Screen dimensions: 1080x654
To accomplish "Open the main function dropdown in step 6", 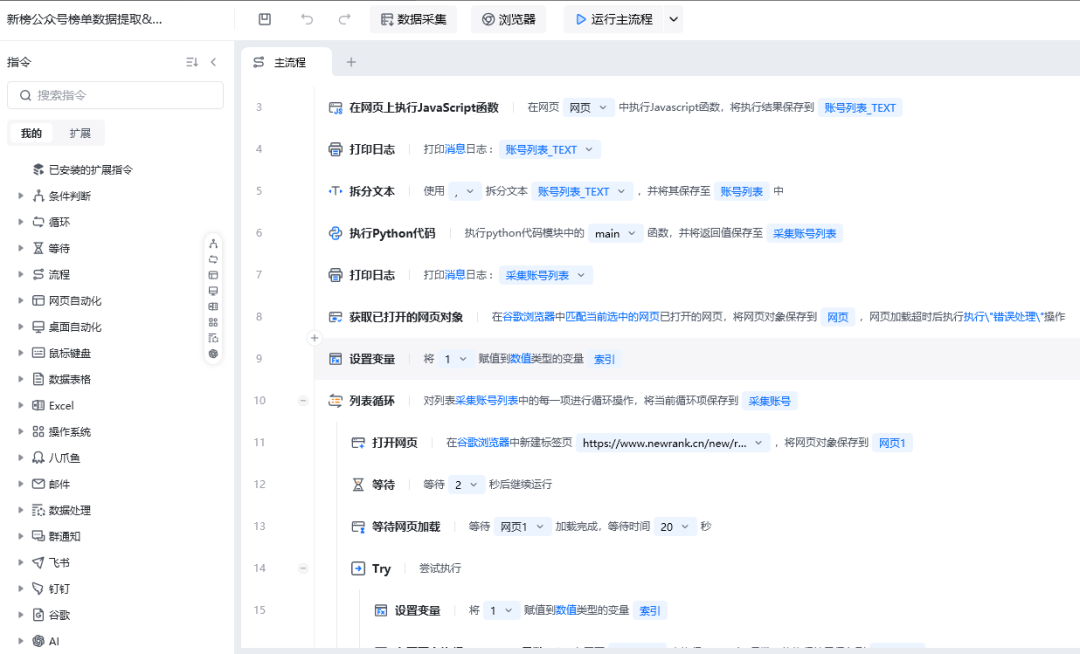I will pyautogui.click(x=616, y=233).
